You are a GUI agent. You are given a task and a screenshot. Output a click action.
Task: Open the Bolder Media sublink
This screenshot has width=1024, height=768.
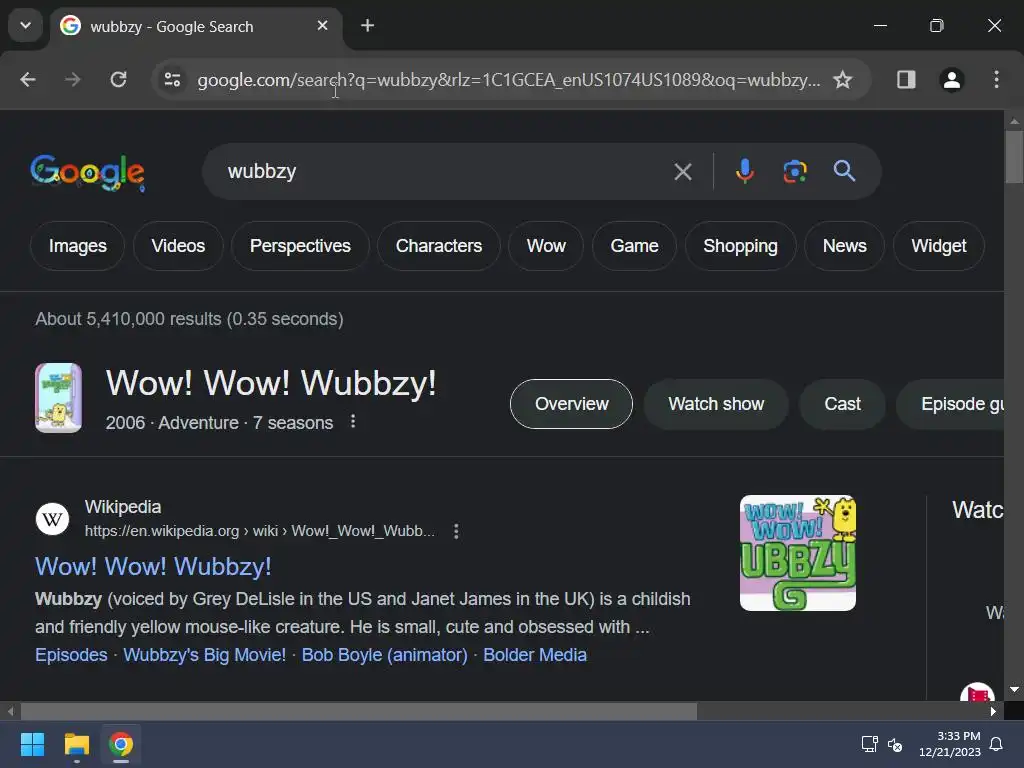tap(535, 654)
